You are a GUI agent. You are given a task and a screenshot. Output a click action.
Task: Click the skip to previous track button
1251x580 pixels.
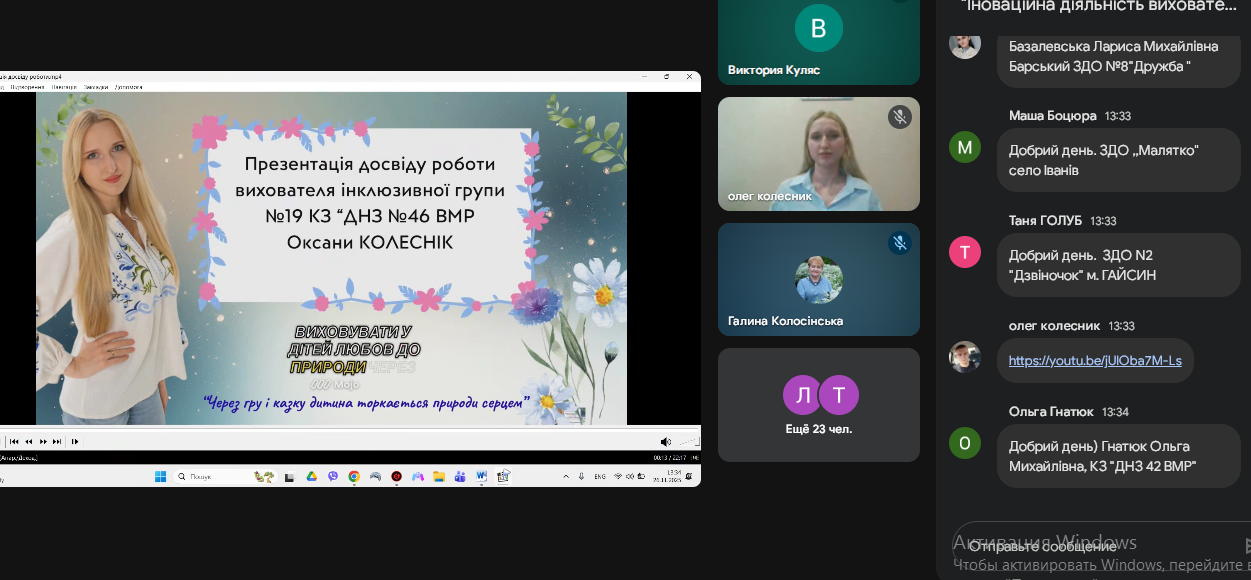tap(14, 441)
